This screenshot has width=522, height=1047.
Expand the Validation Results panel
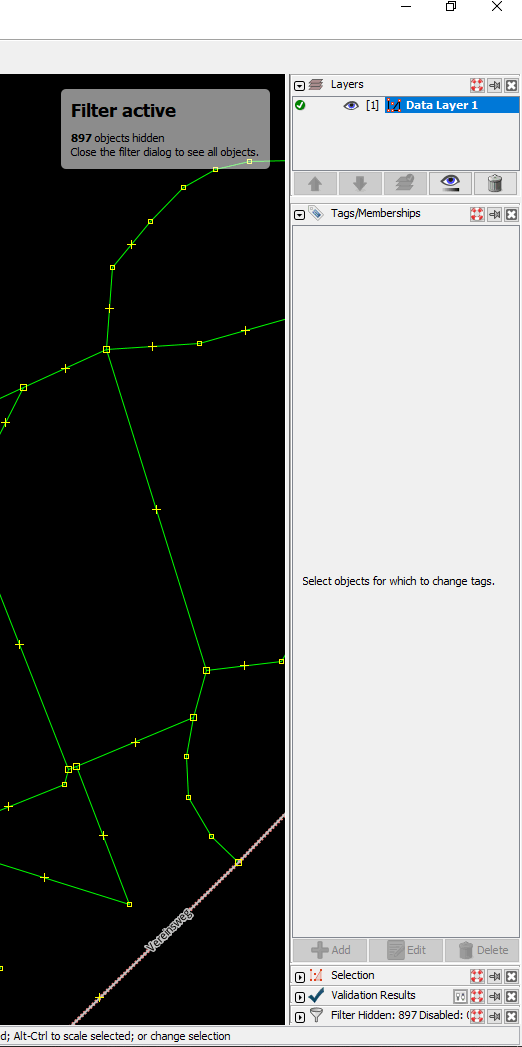[x=300, y=997]
